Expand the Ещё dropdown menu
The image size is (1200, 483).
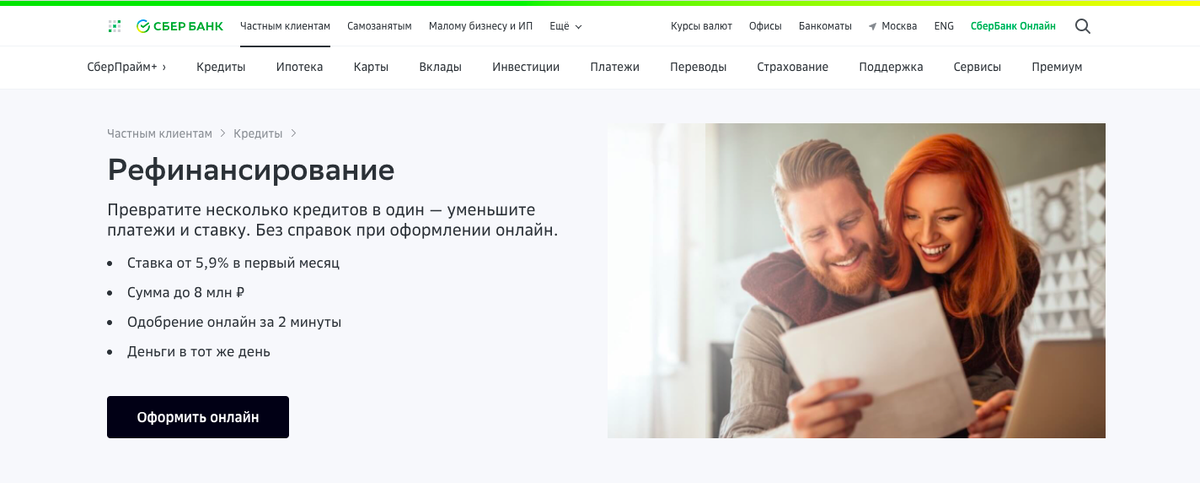[x=566, y=26]
